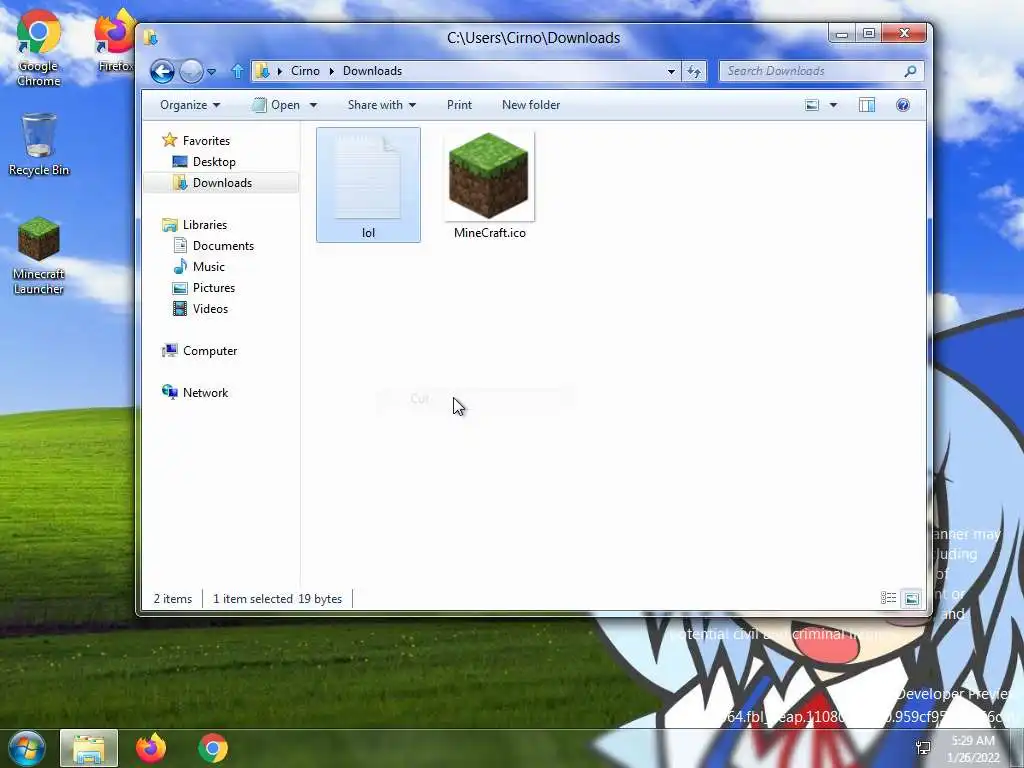Expand the arrow between Cirno and Downloads
1024x768 pixels.
click(331, 71)
